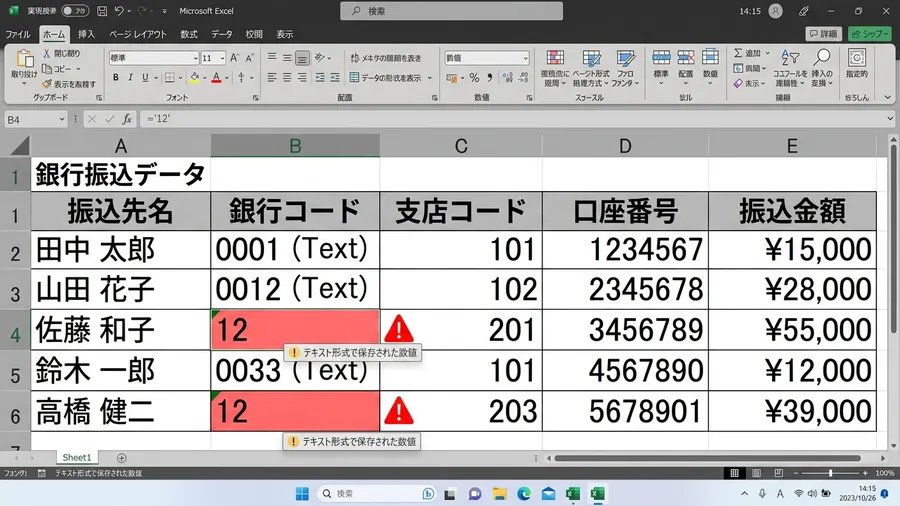Open the Find & Select magnifier menu
This screenshot has width=900, height=506.
pyautogui.click(x=822, y=68)
